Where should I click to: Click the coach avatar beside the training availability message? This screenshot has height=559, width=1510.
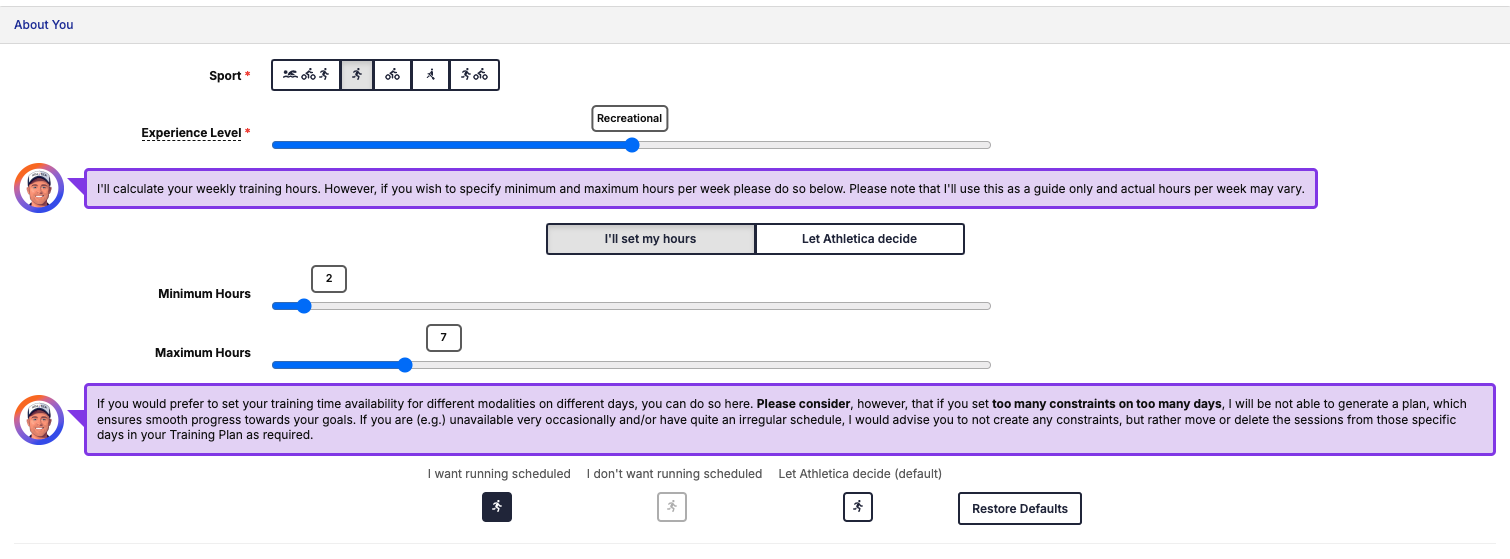click(x=40, y=420)
